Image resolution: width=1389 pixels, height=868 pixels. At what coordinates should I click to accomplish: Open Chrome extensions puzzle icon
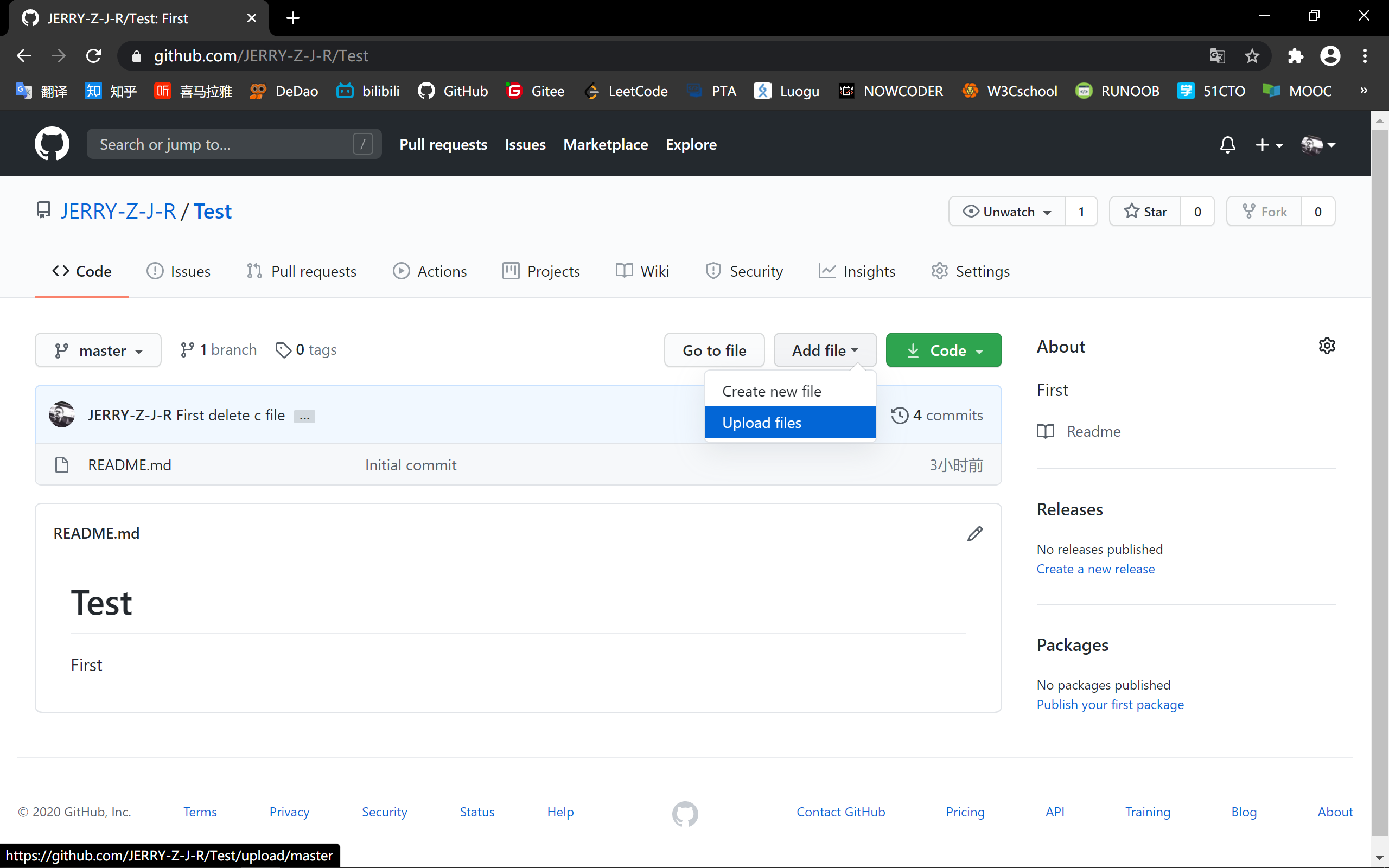[x=1295, y=56]
